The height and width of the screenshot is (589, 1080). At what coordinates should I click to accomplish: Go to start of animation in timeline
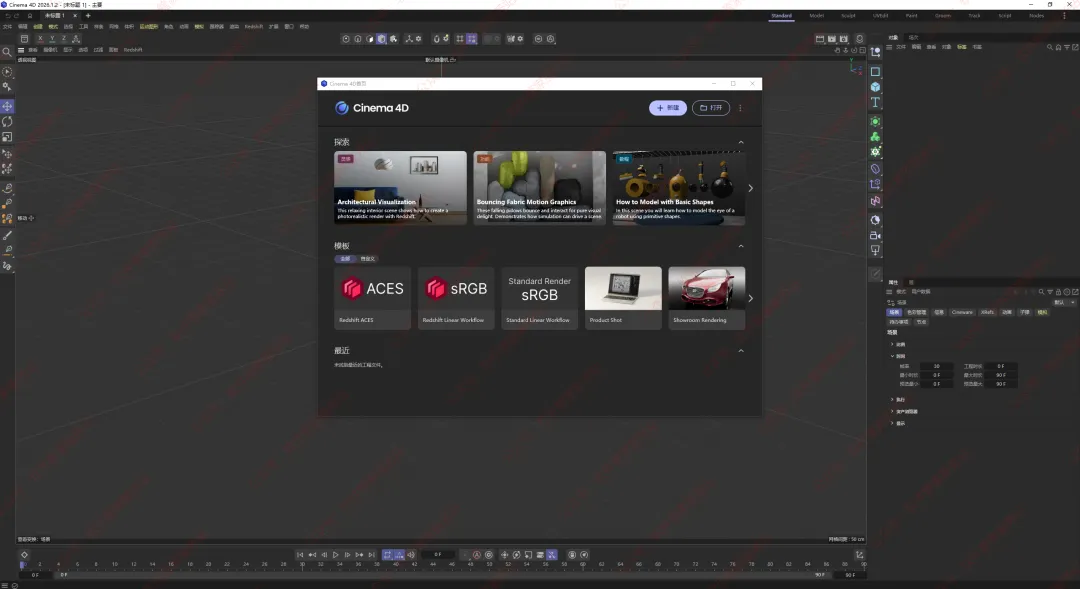(300, 555)
